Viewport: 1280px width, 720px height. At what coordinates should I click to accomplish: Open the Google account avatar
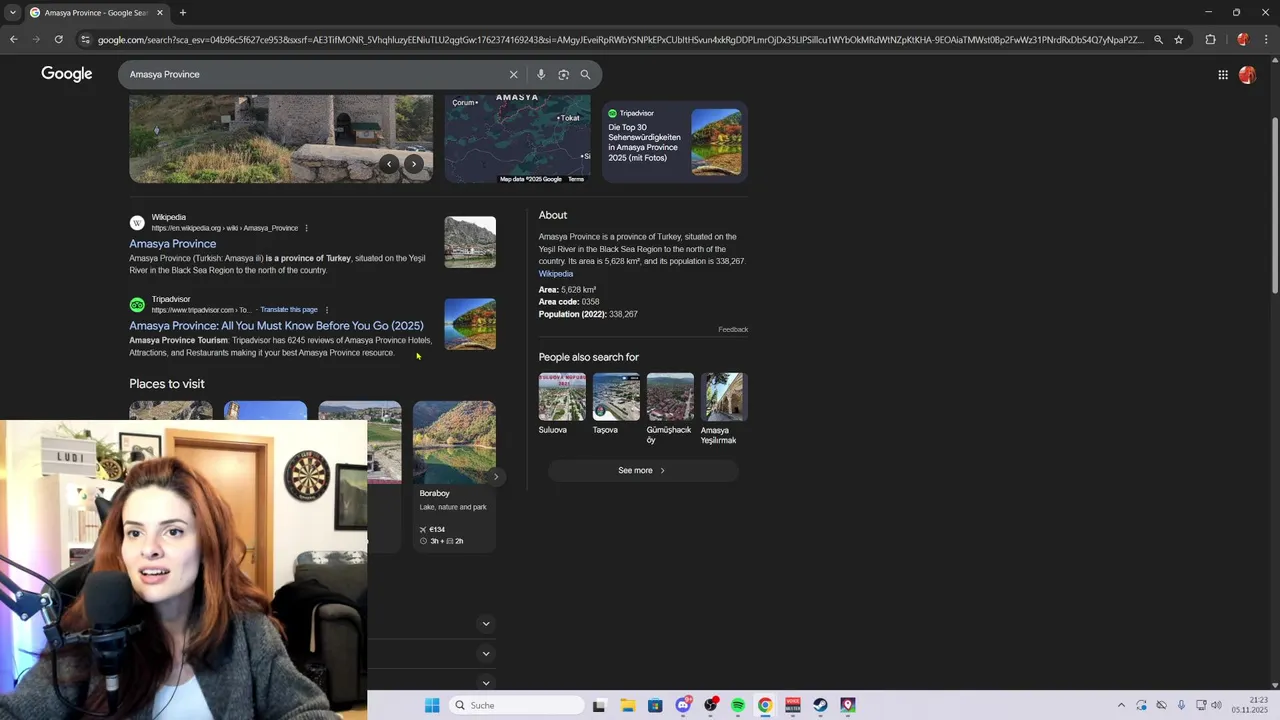pos(1247,74)
